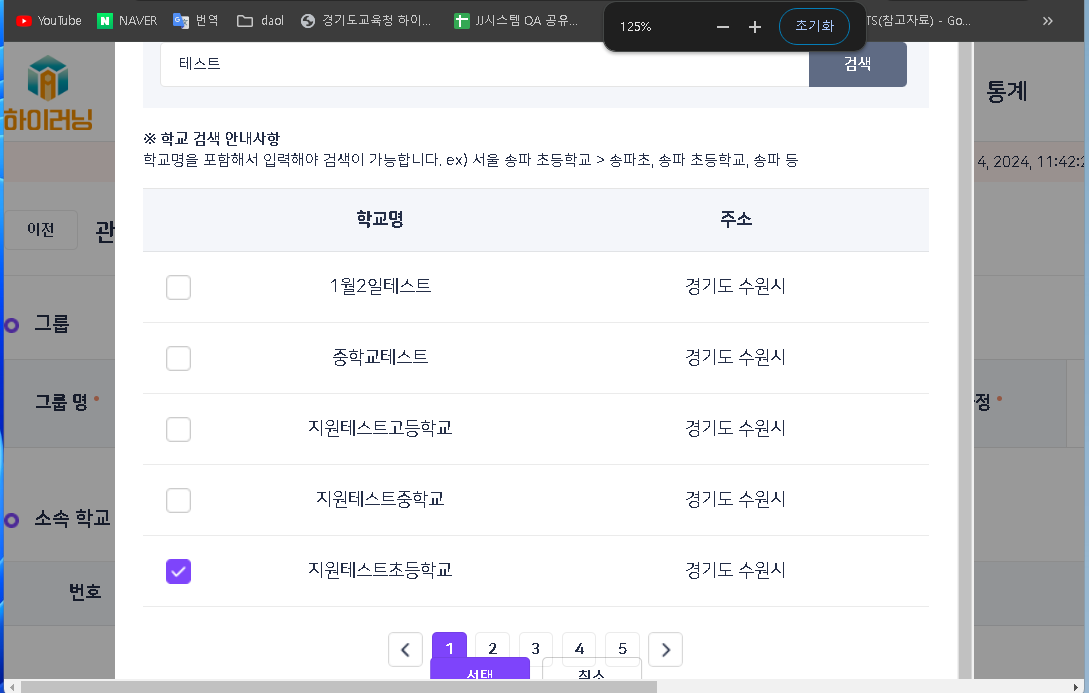1089x693 pixels.
Task: Open the 번역 translate bookmark
Action: pyautogui.click(x=196, y=20)
